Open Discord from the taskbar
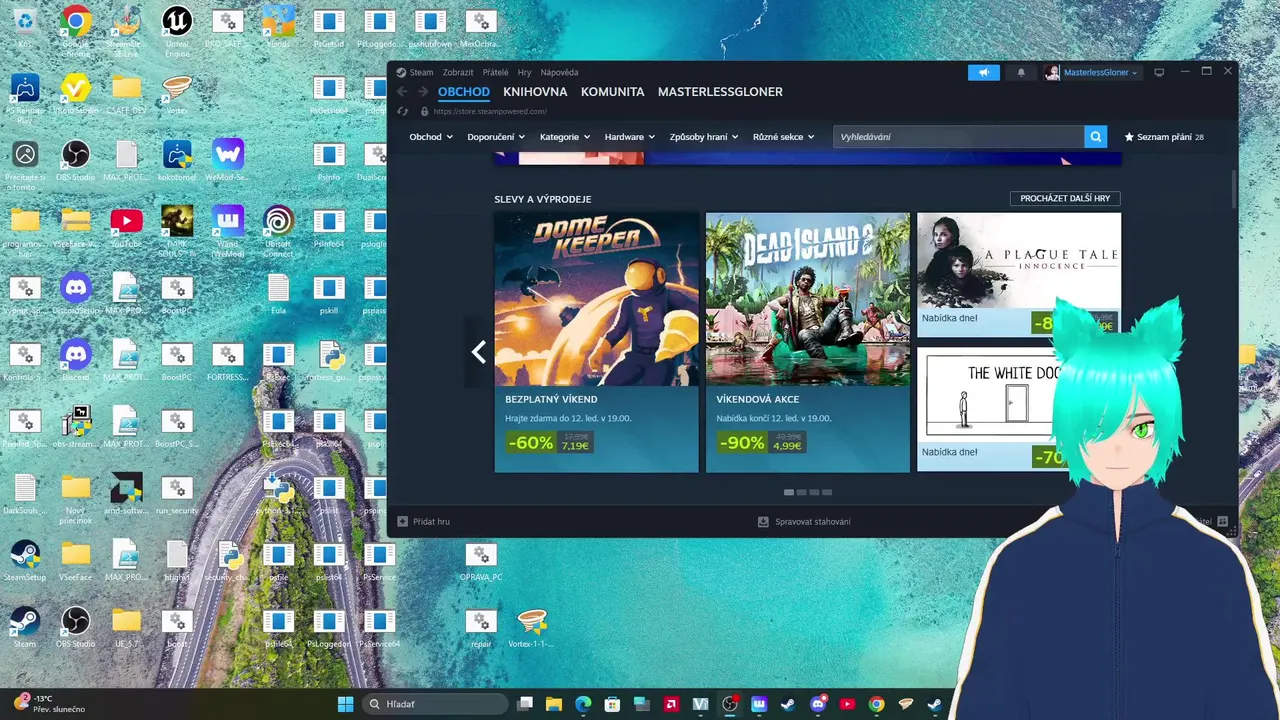Viewport: 1280px width, 720px height. tap(818, 704)
